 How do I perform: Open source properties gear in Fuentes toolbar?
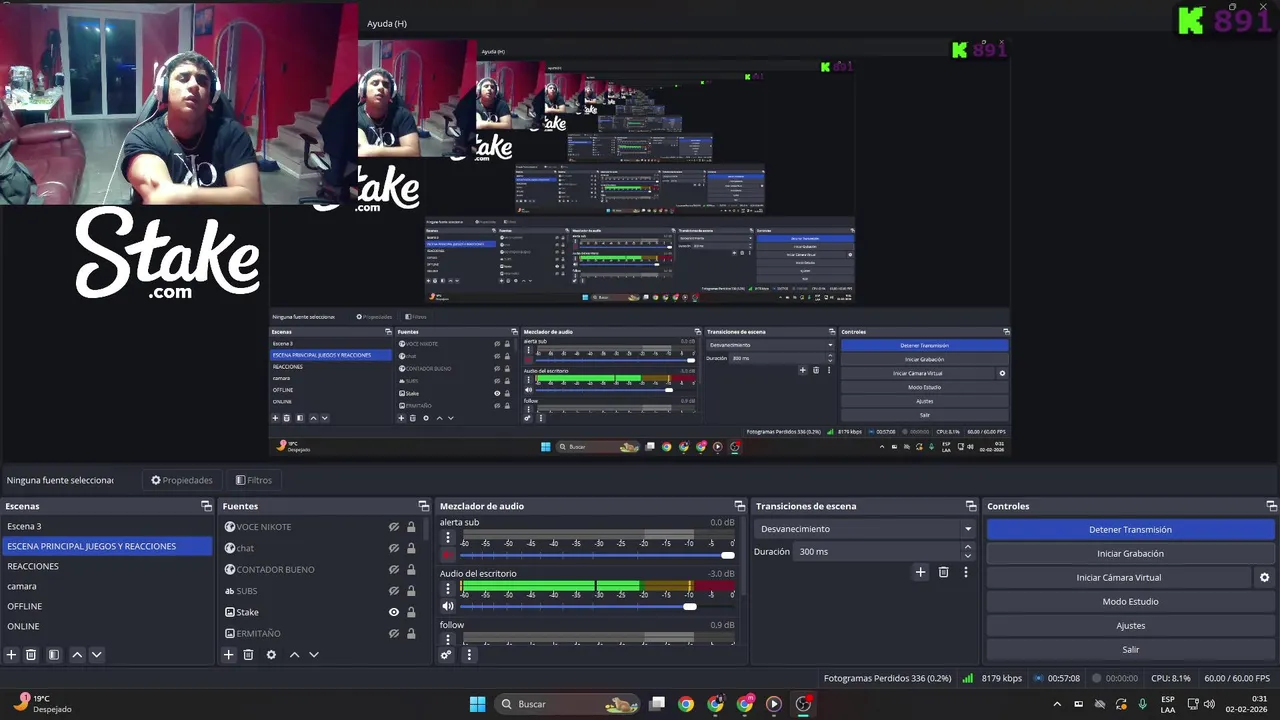pos(271,655)
